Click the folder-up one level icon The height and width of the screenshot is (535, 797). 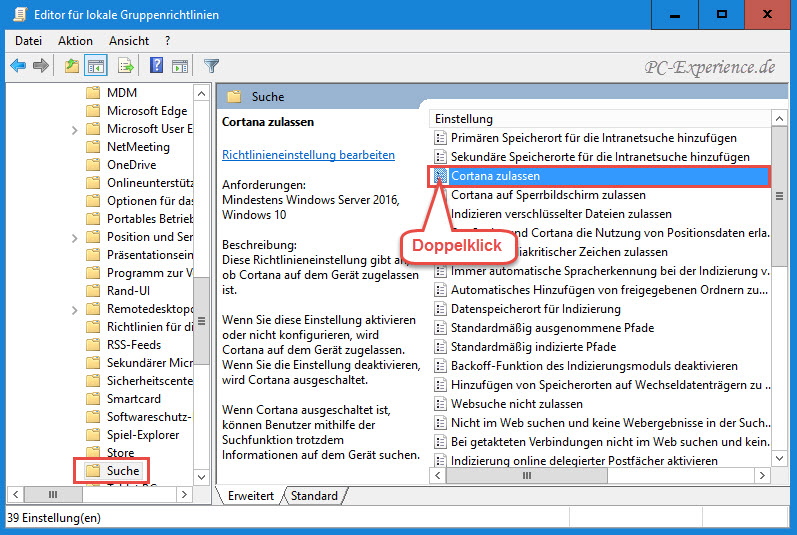click(x=72, y=66)
